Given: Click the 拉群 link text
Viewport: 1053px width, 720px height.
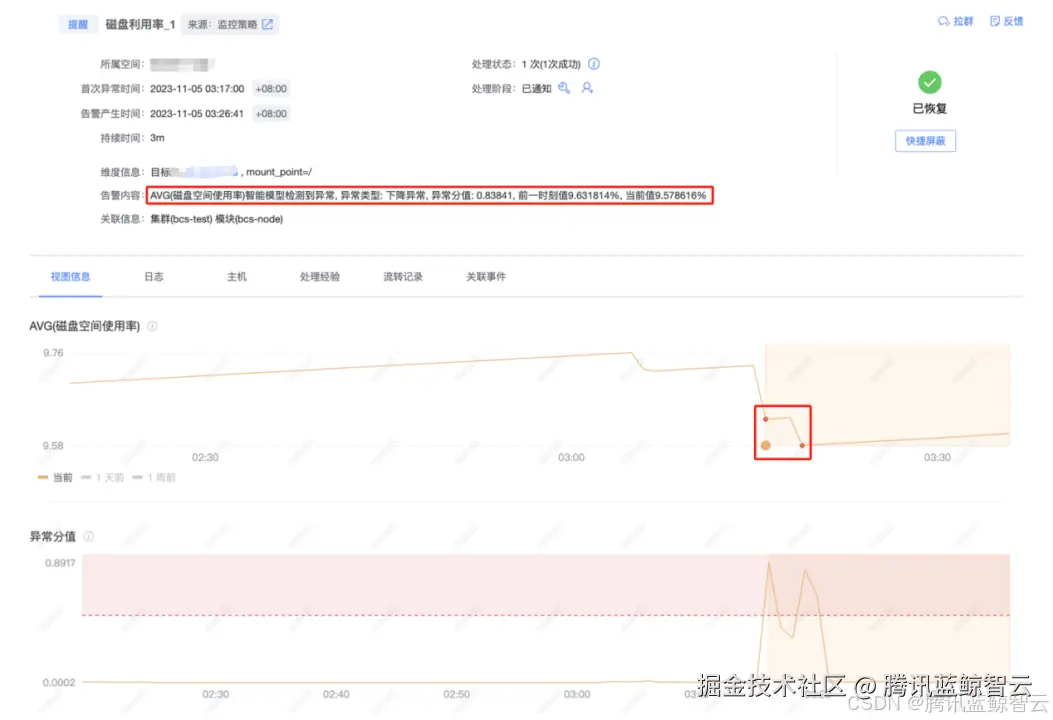Looking at the screenshot, I should 963,21.
